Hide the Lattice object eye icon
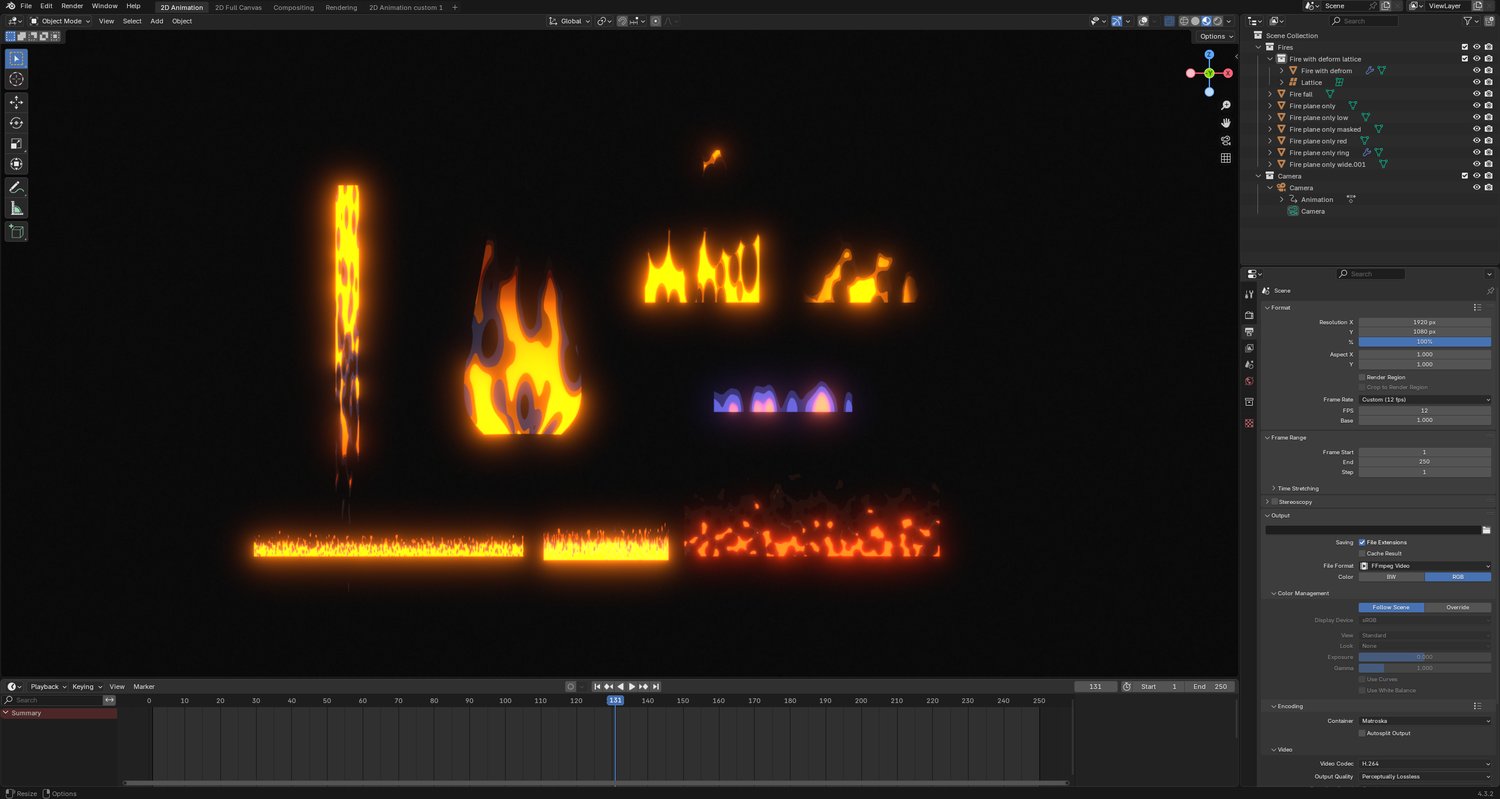The width and height of the screenshot is (1500, 799). 1477,82
